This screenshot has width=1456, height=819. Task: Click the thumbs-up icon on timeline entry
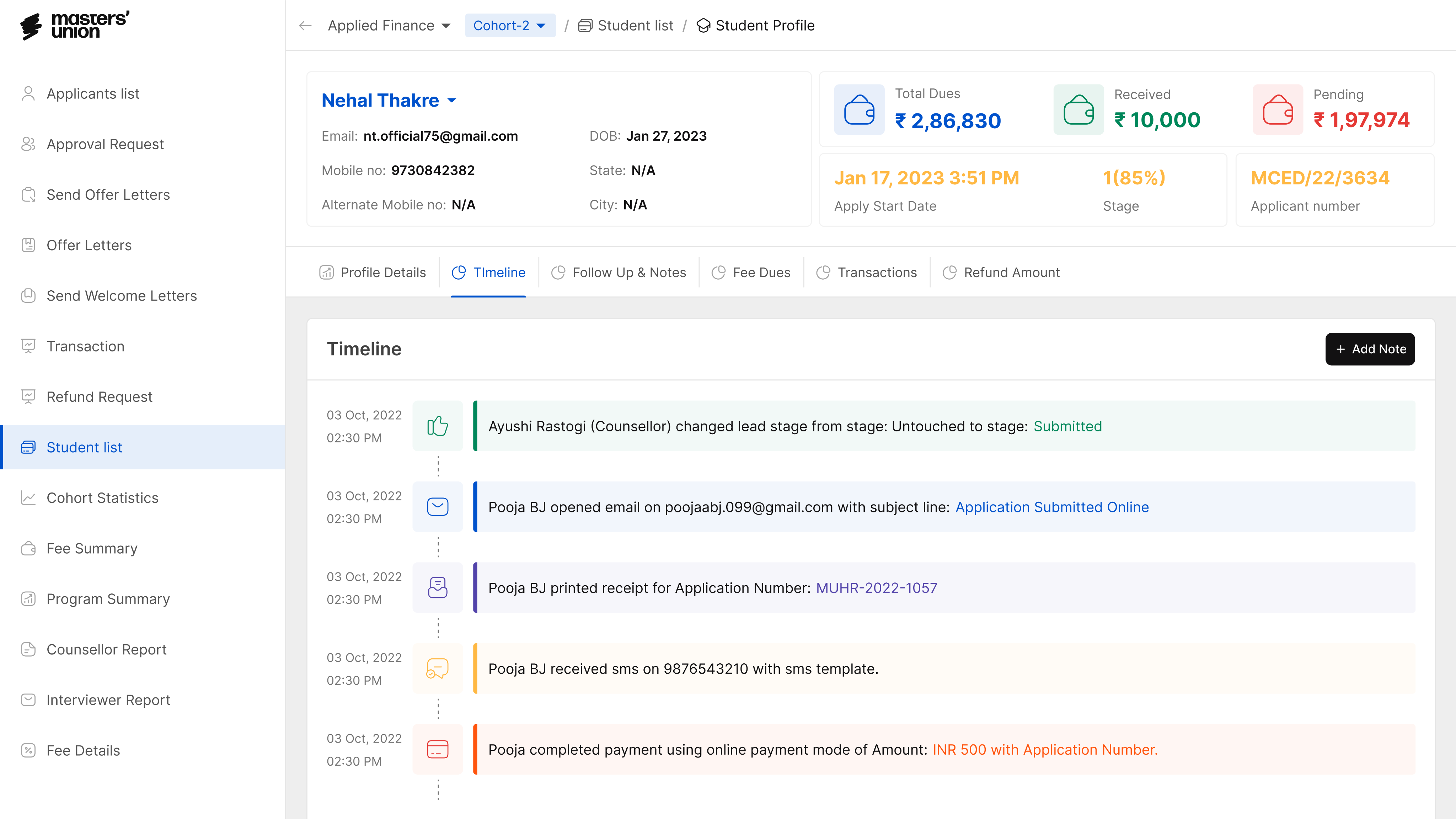[x=438, y=426]
